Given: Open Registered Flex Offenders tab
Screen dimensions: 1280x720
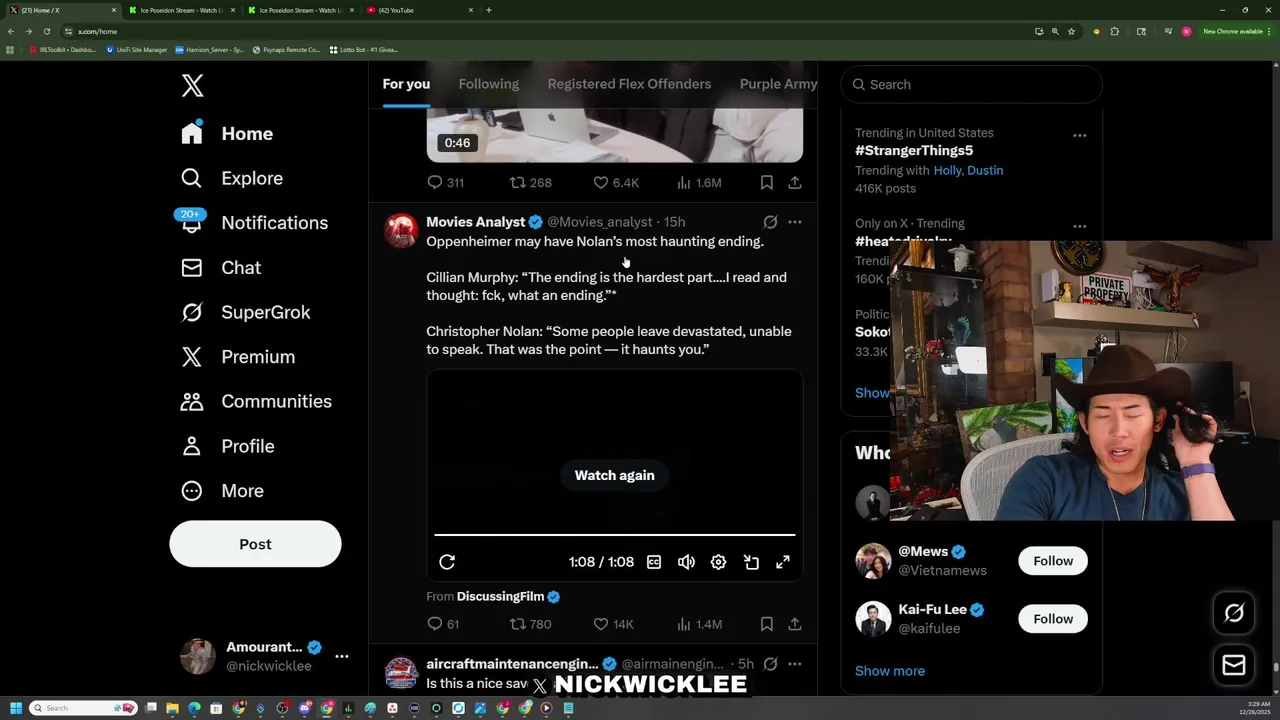Looking at the screenshot, I should (629, 84).
